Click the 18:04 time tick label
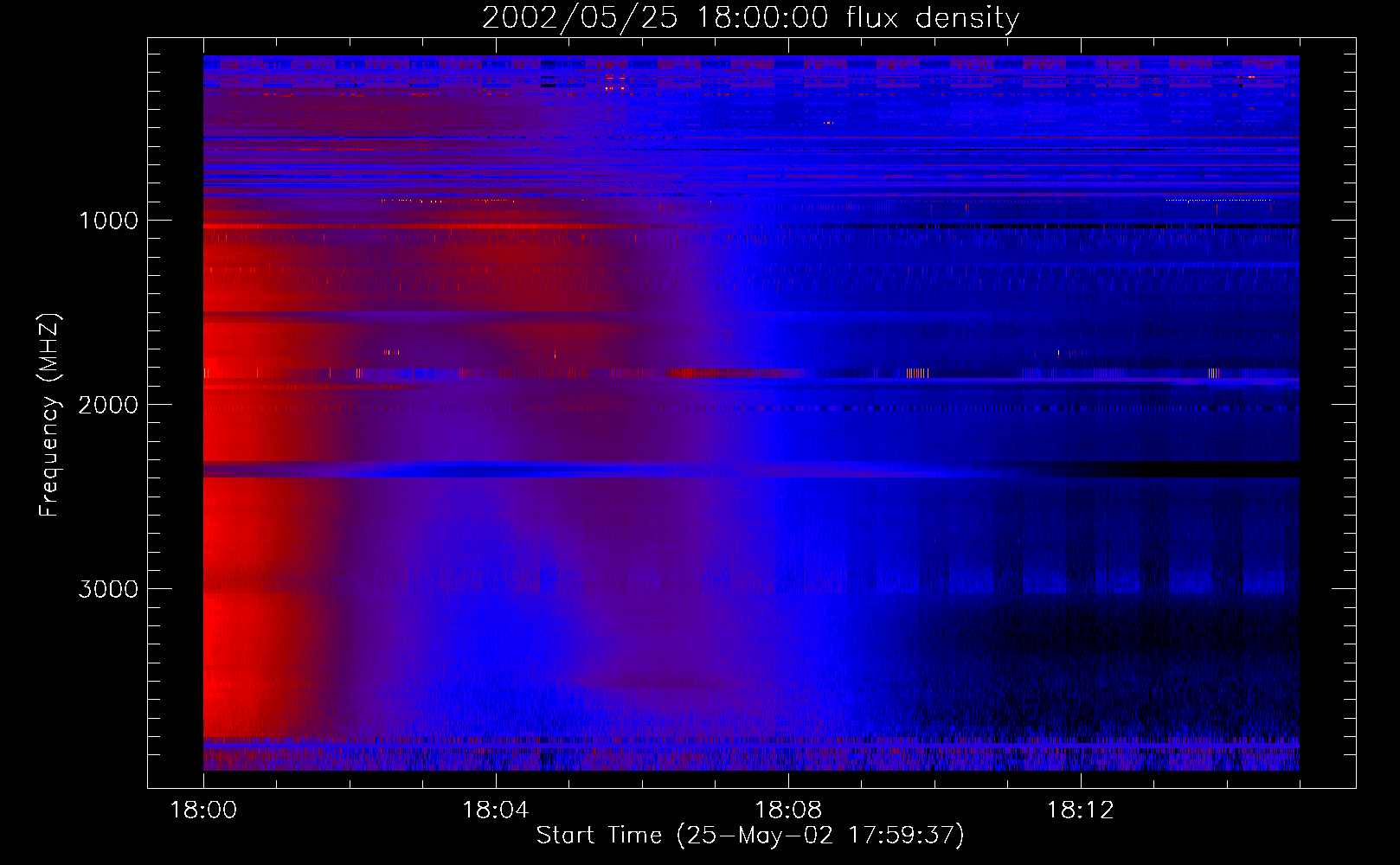The height and width of the screenshot is (865, 1400). (x=495, y=811)
